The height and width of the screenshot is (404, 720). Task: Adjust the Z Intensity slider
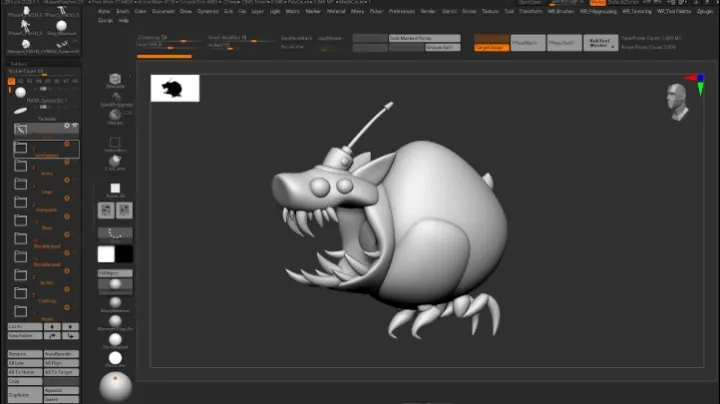(x=169, y=39)
